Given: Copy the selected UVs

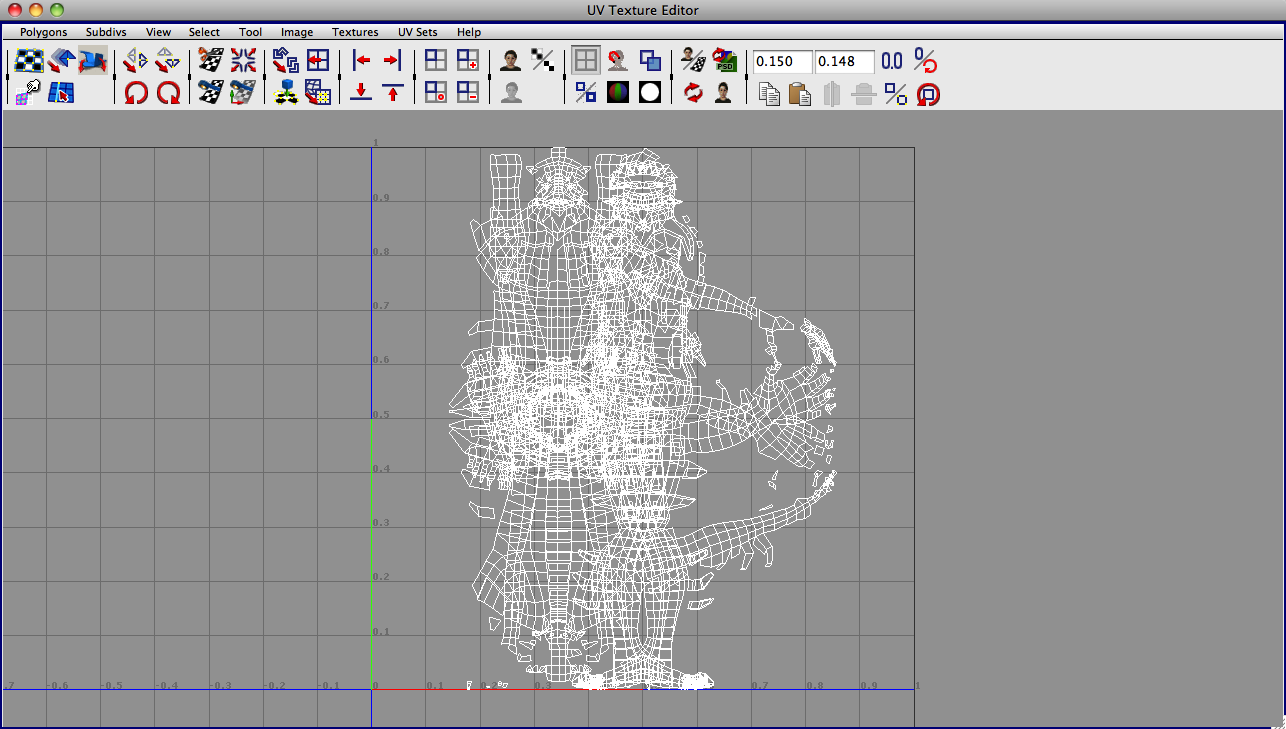Looking at the screenshot, I should point(767,92).
